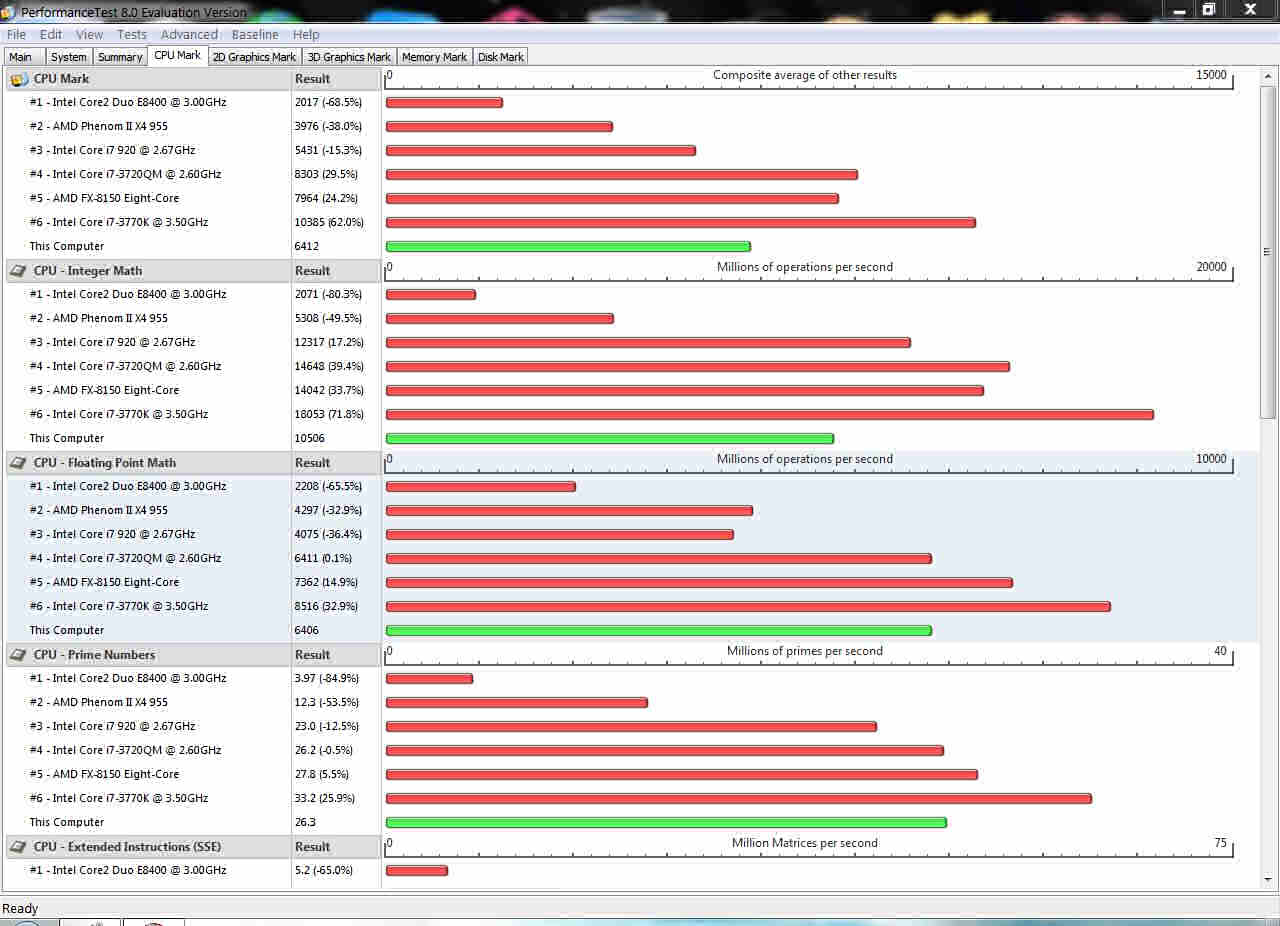The height and width of the screenshot is (926, 1280).
Task: Click result 2071 (-80.3%) in Integer Math
Action: 328,294
